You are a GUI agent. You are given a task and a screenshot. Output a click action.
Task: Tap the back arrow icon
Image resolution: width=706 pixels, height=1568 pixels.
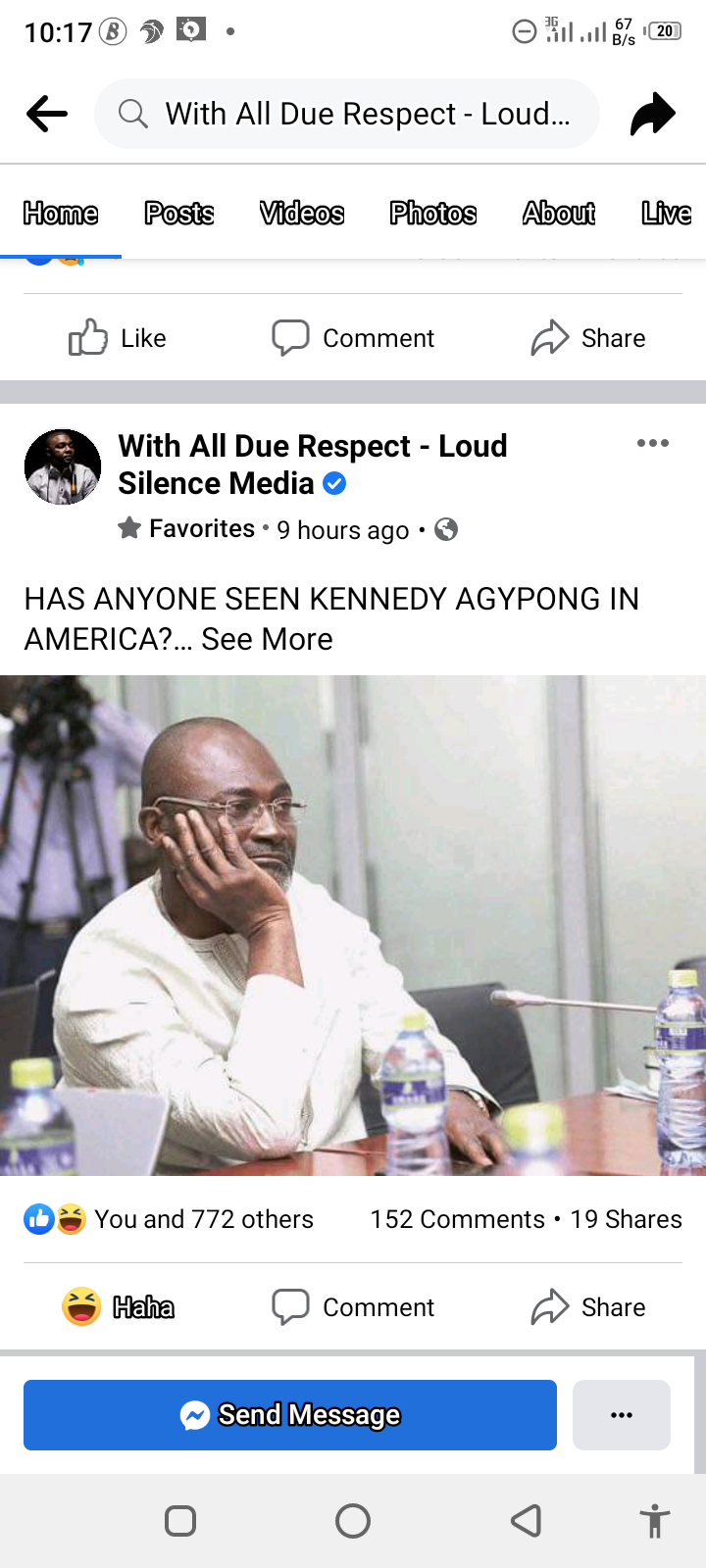47,114
